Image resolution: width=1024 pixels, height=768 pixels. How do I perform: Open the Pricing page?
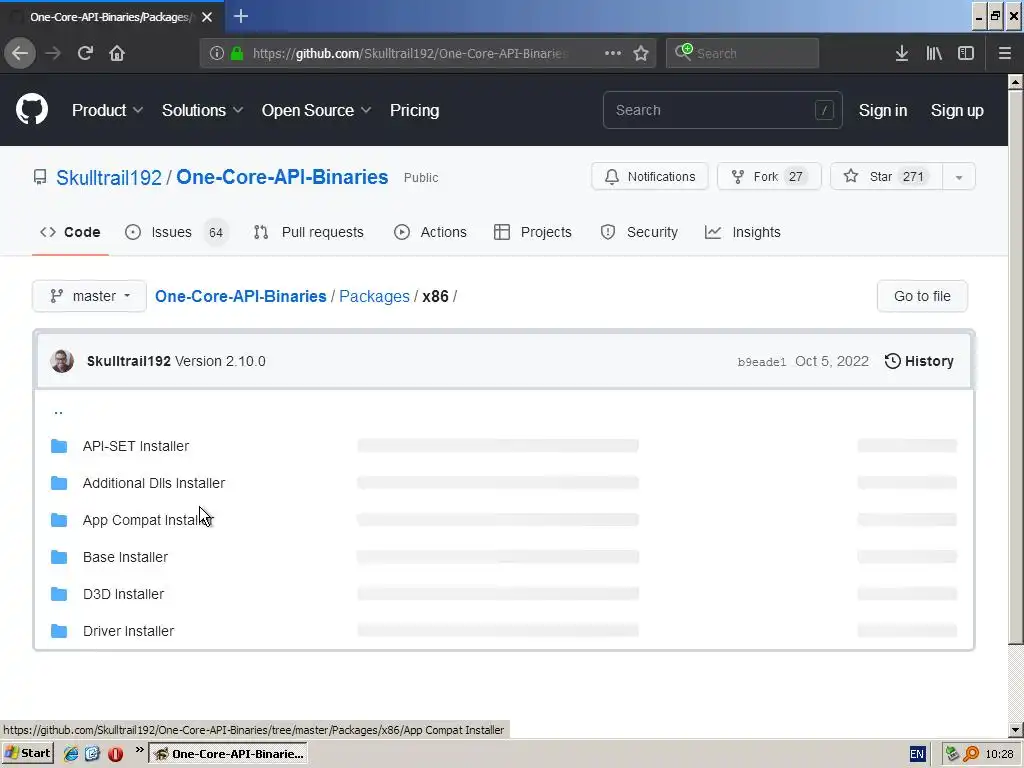[414, 110]
